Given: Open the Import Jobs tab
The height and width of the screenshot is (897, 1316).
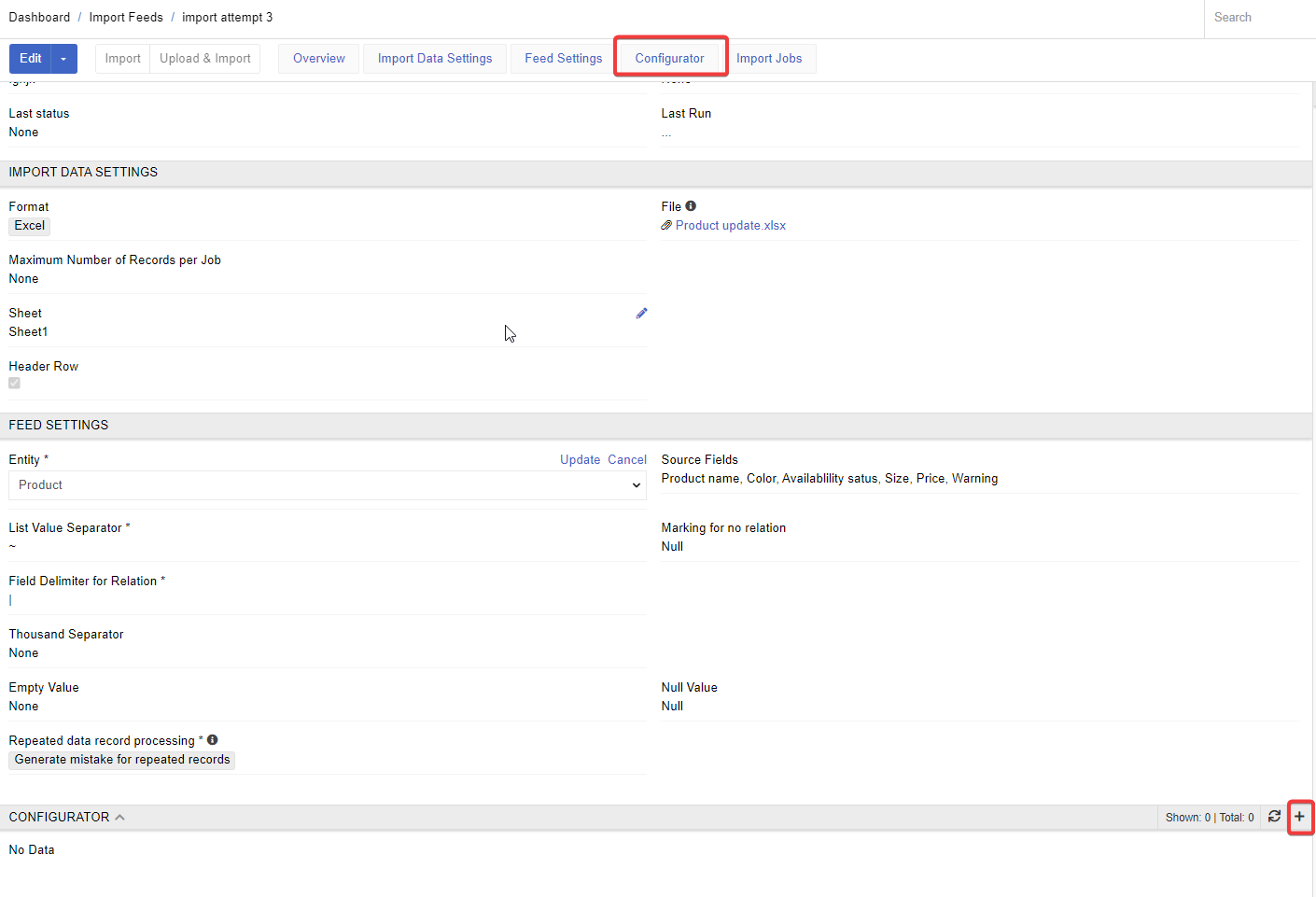Looking at the screenshot, I should pyautogui.click(x=769, y=59).
